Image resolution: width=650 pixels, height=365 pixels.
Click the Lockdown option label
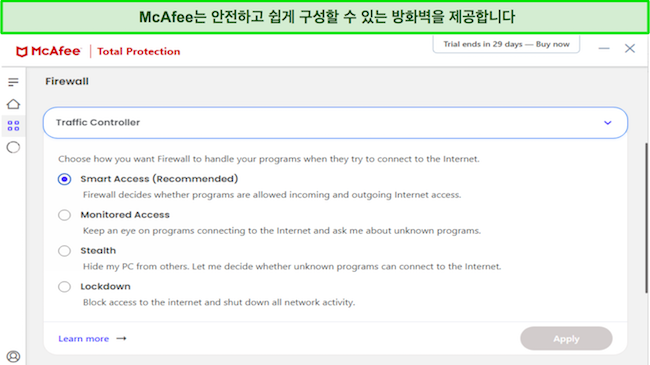click(x=105, y=286)
